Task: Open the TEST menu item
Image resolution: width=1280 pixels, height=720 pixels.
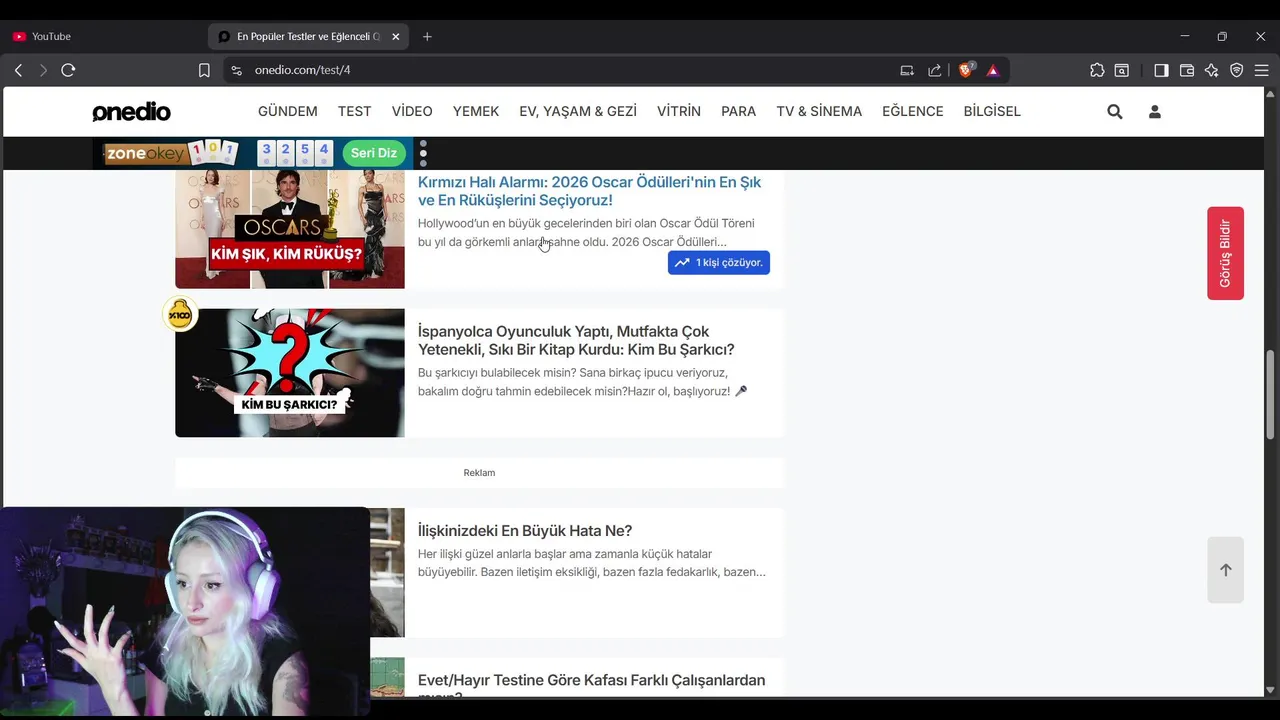Action: [x=354, y=111]
